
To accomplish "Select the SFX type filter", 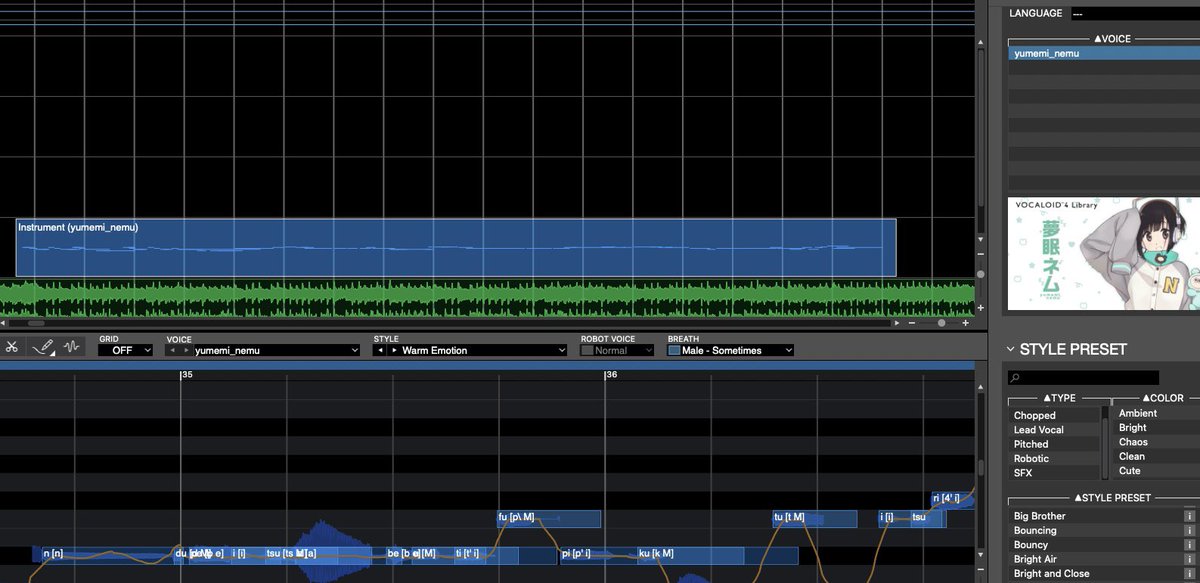I will [1054, 473].
